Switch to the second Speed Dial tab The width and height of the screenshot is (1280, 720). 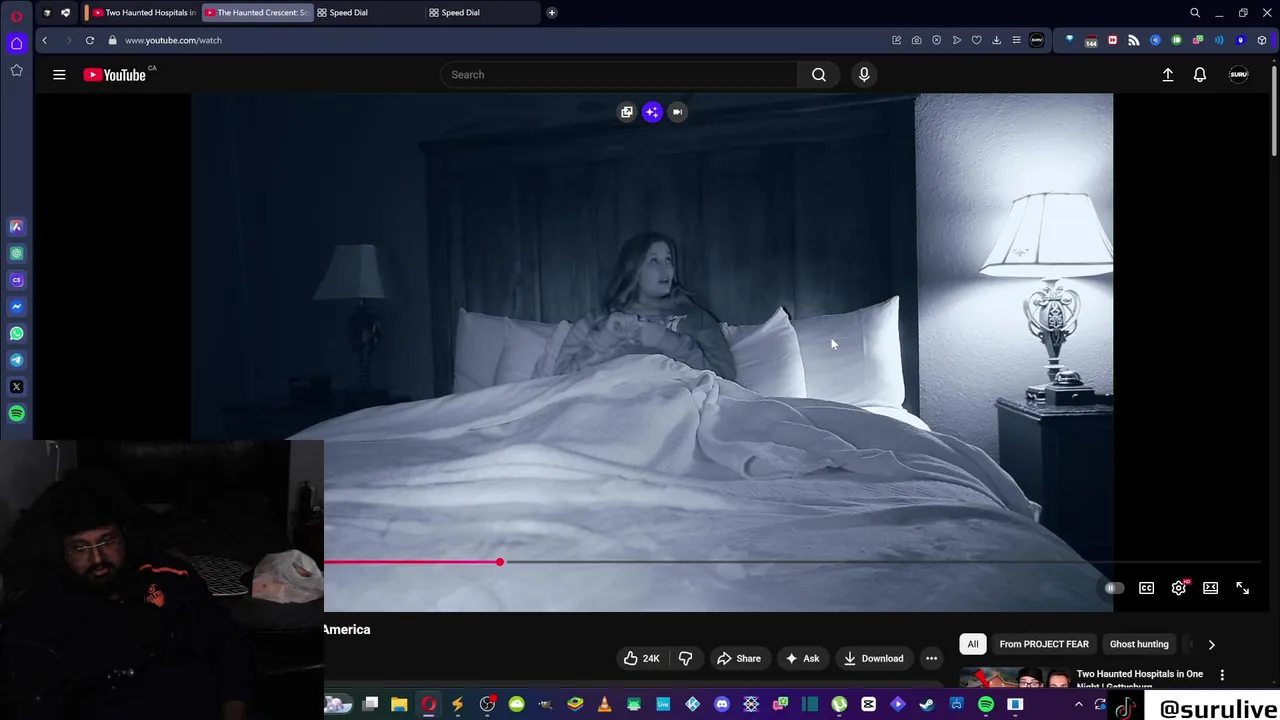481,12
